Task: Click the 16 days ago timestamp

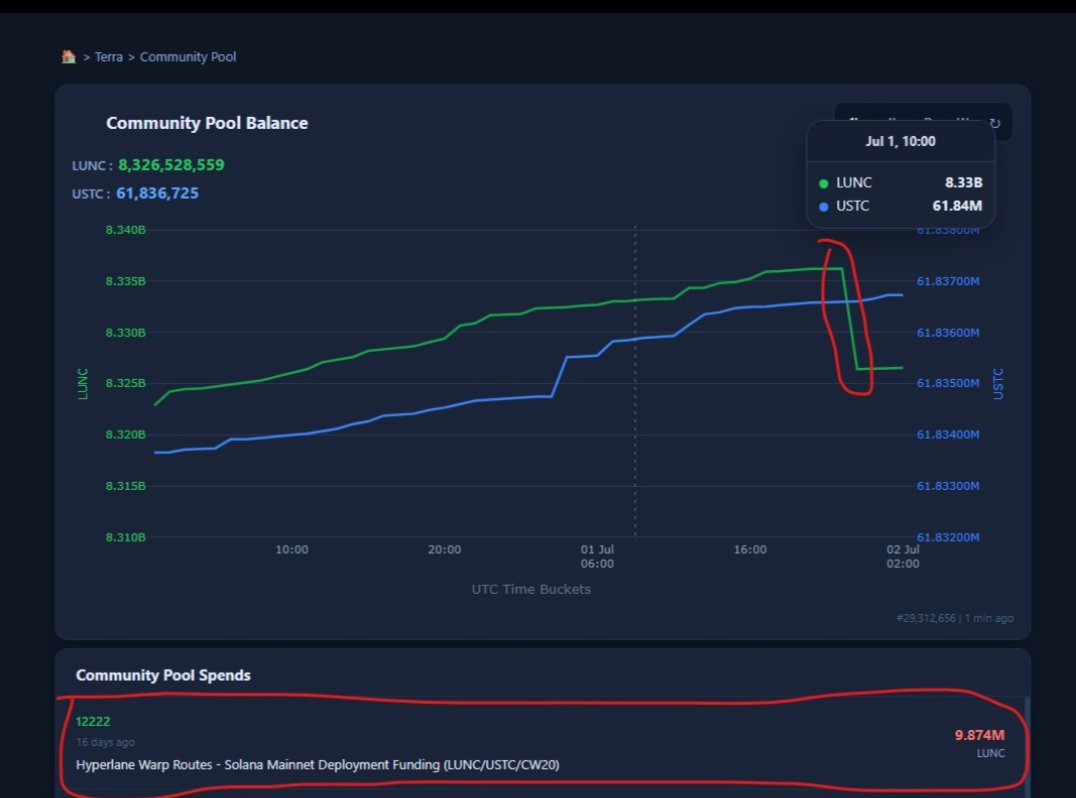Action: click(105, 742)
